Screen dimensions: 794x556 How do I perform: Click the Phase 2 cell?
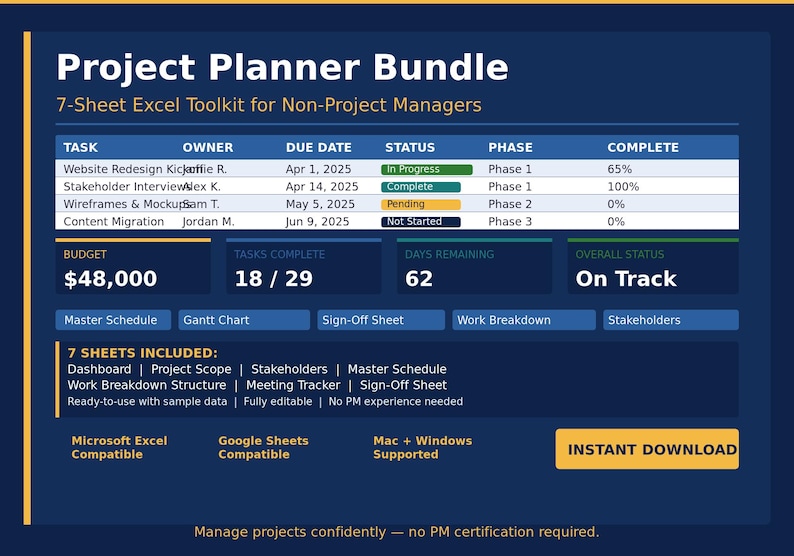click(510, 204)
